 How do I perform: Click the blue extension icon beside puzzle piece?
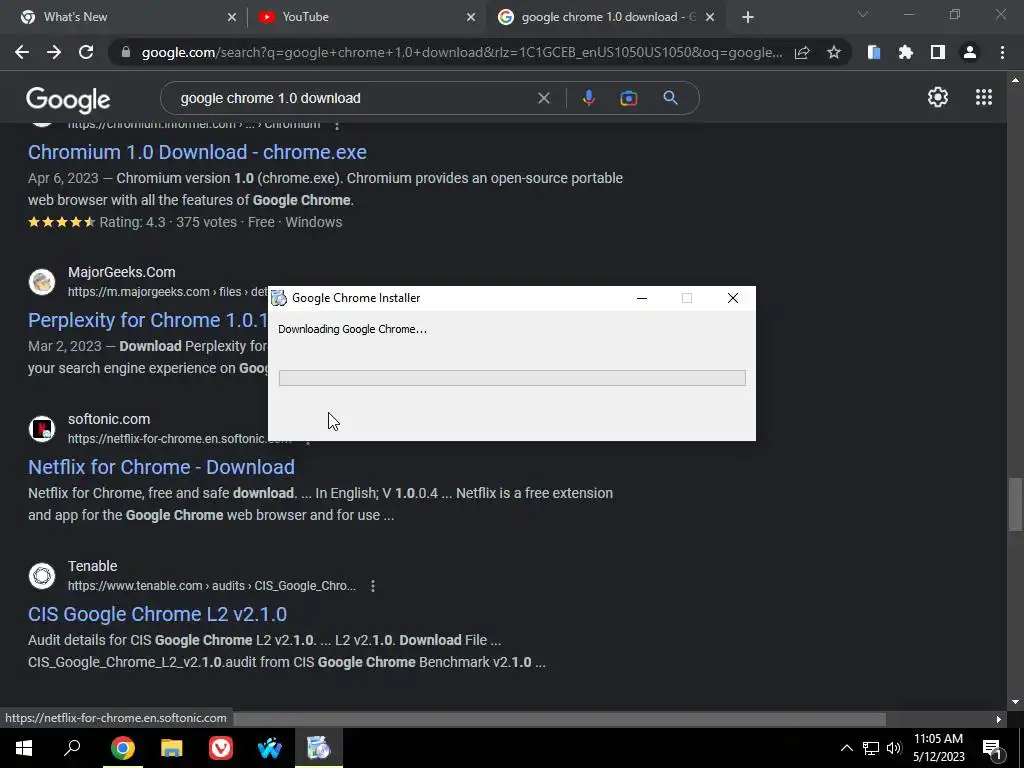pos(874,52)
